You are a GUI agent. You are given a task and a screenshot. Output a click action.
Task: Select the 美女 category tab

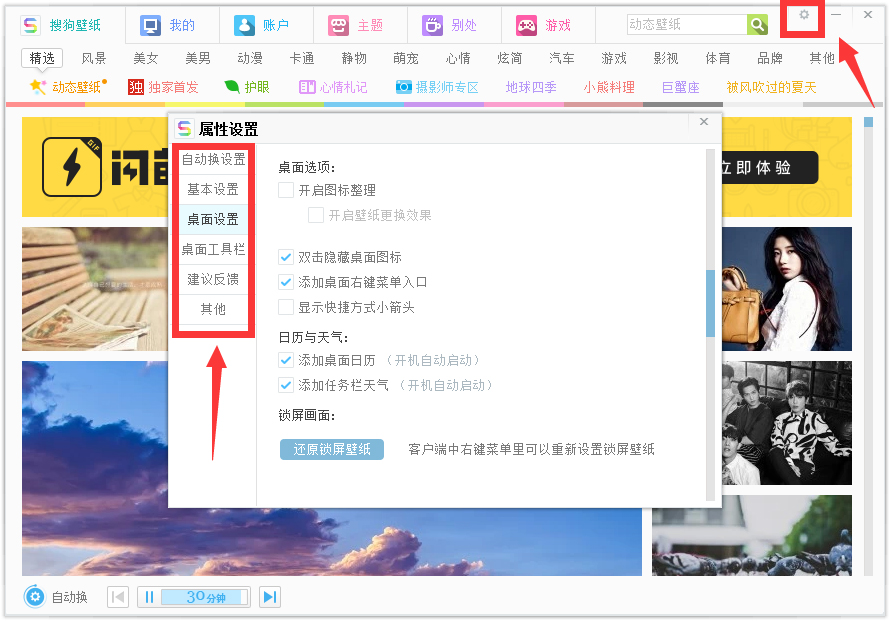(x=145, y=58)
